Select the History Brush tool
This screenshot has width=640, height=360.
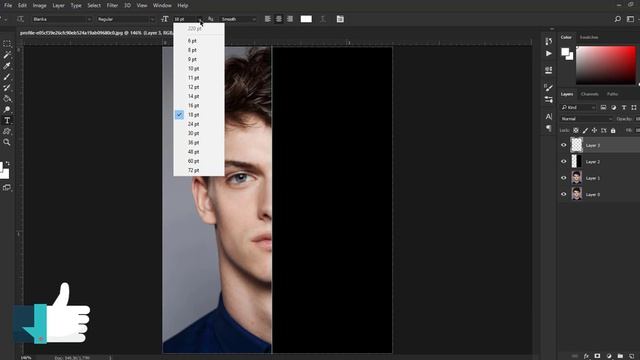7,87
